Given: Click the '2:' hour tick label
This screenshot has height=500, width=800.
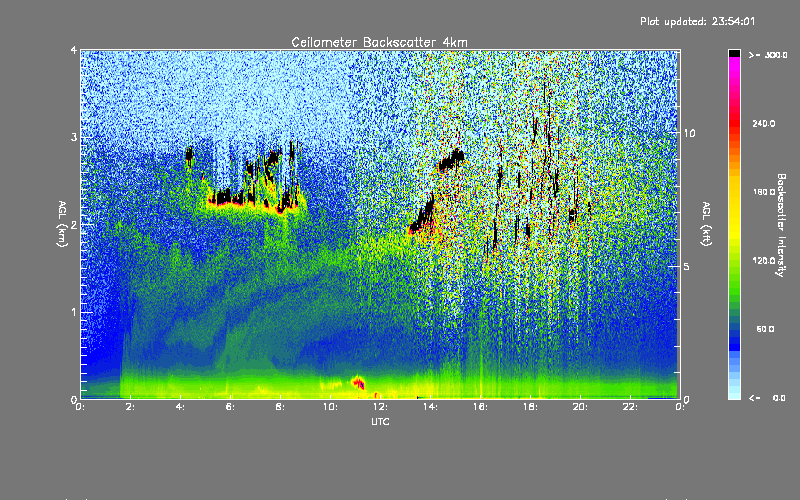Looking at the screenshot, I should pos(130,407).
